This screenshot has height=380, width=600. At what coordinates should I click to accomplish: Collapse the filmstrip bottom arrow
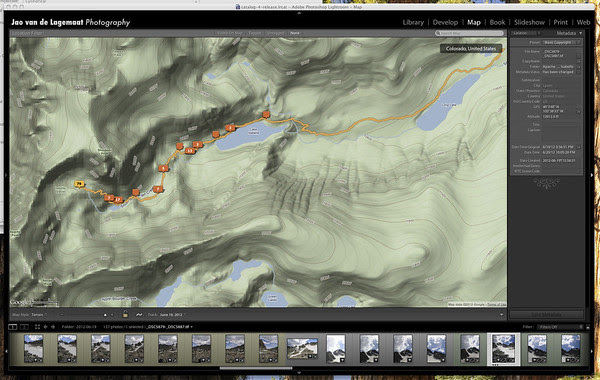pyautogui.click(x=299, y=372)
